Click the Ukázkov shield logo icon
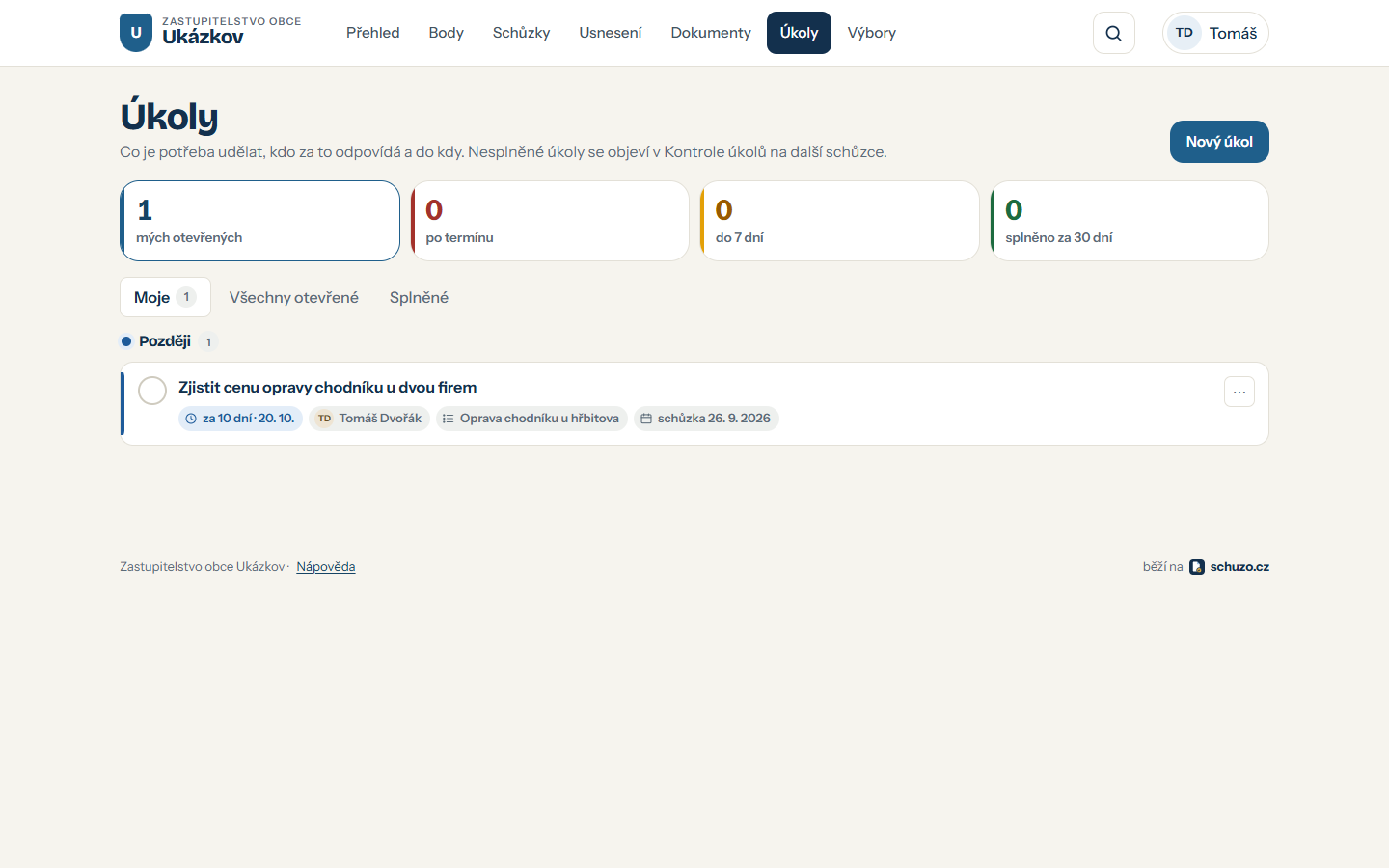This screenshot has height=868, width=1389. tap(136, 33)
